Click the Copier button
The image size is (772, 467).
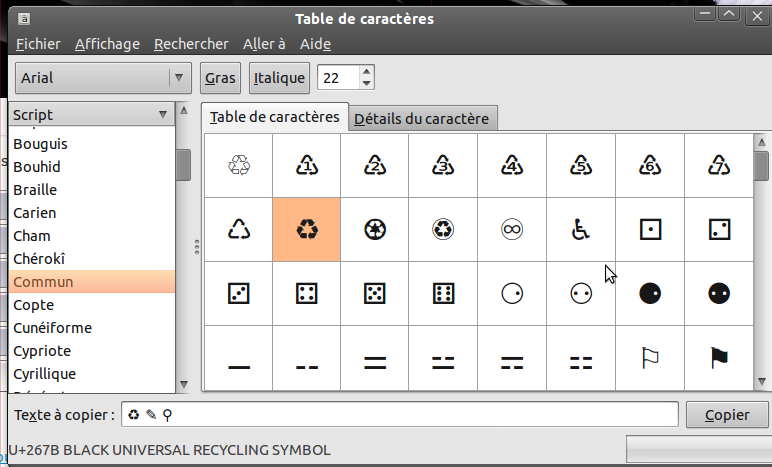tap(727, 415)
